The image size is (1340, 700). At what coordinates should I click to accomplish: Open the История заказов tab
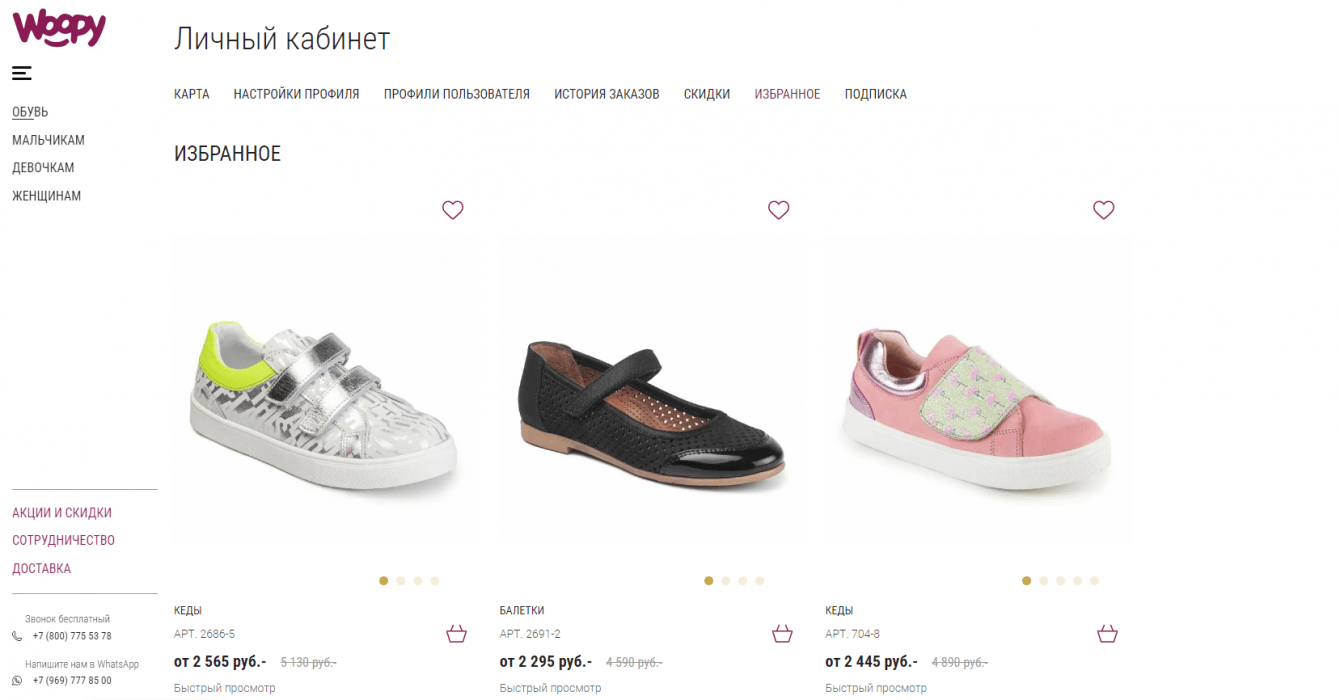pyautogui.click(x=607, y=94)
